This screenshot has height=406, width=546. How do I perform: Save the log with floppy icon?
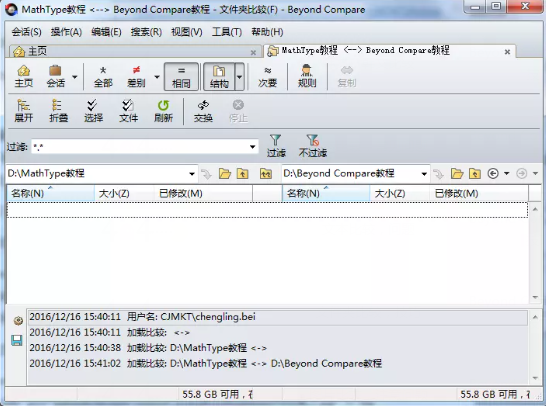[17, 340]
